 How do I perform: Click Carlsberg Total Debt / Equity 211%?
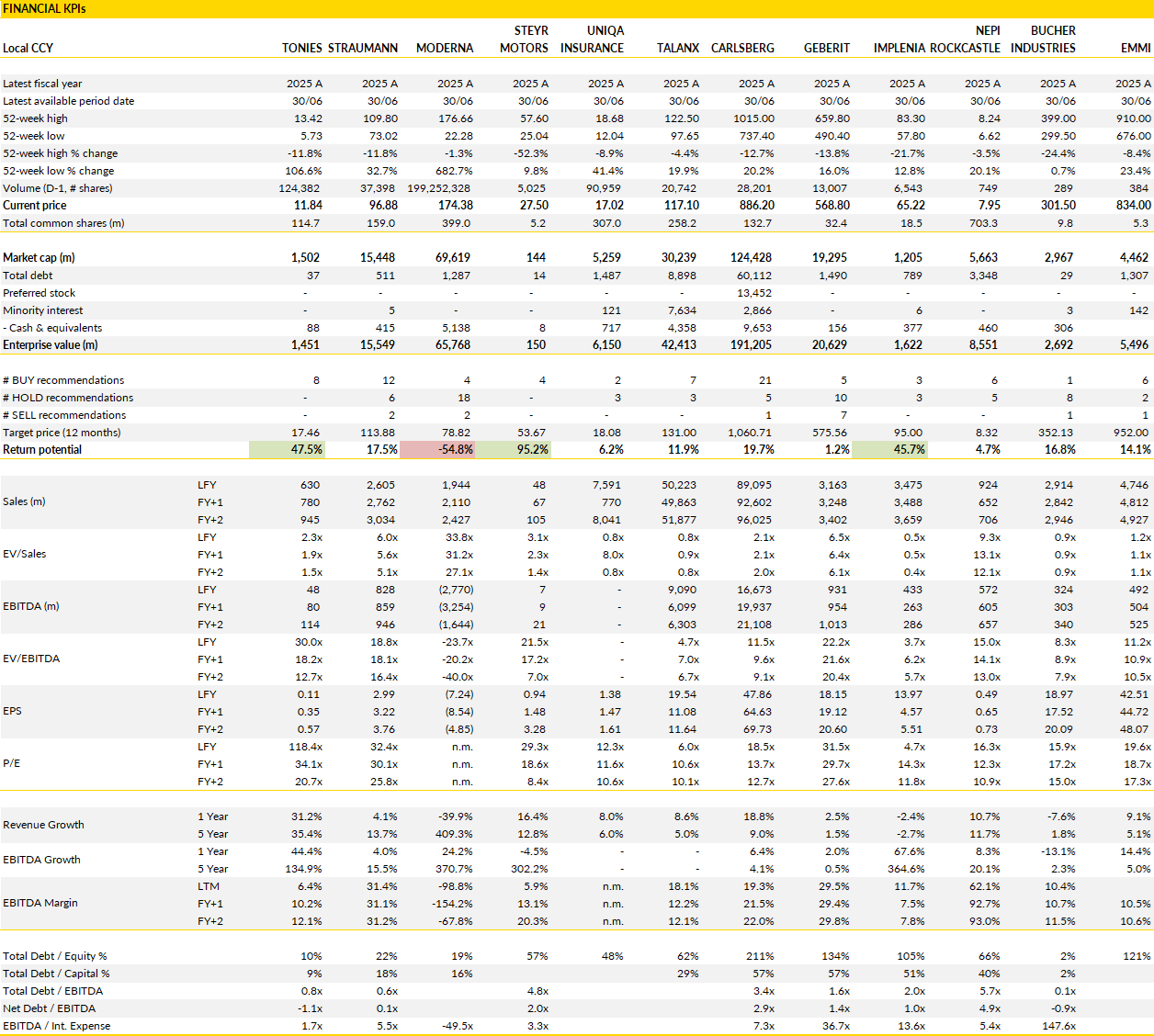[x=762, y=956]
